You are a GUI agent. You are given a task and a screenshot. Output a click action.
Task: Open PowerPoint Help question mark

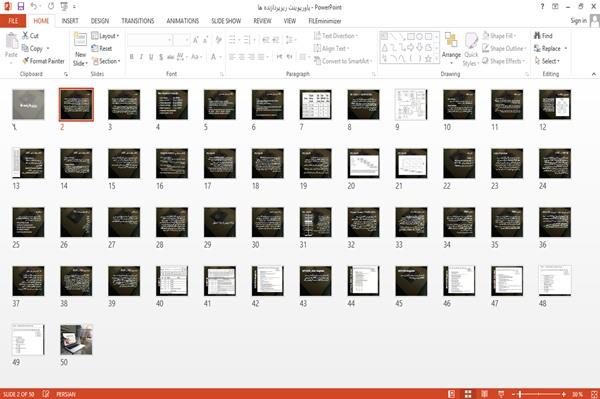(x=542, y=7)
